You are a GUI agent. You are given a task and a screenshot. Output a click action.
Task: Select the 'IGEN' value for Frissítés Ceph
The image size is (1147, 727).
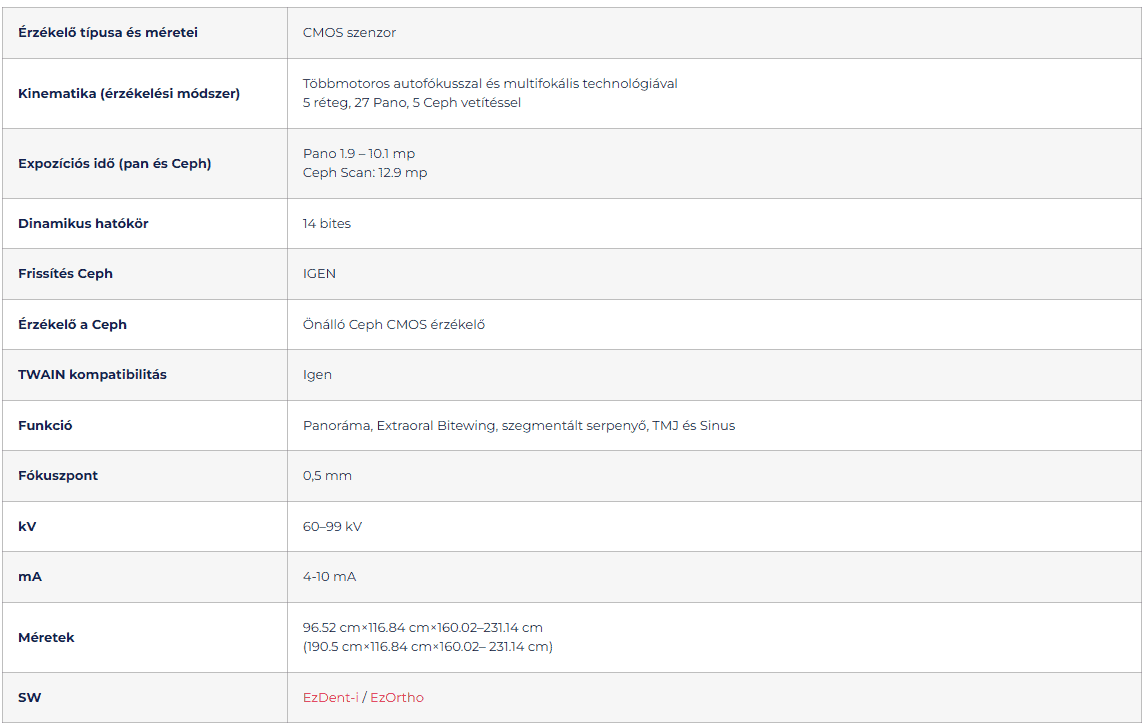point(319,273)
